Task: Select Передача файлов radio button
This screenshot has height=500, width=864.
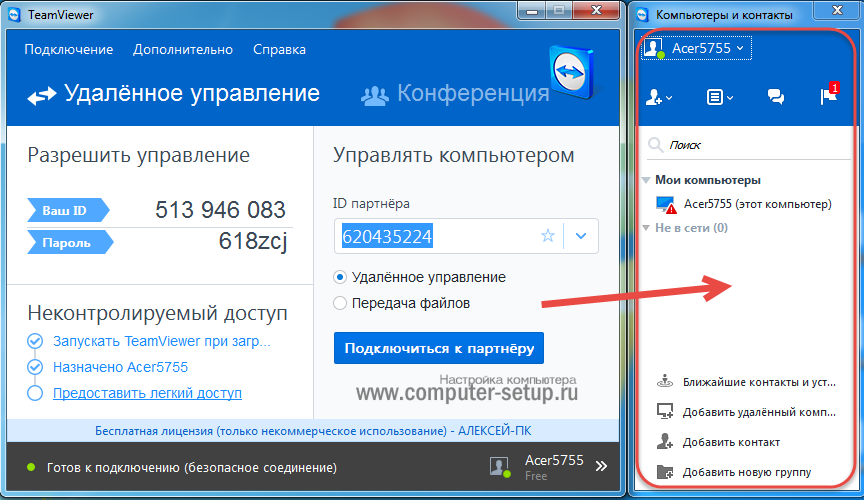Action: point(340,303)
